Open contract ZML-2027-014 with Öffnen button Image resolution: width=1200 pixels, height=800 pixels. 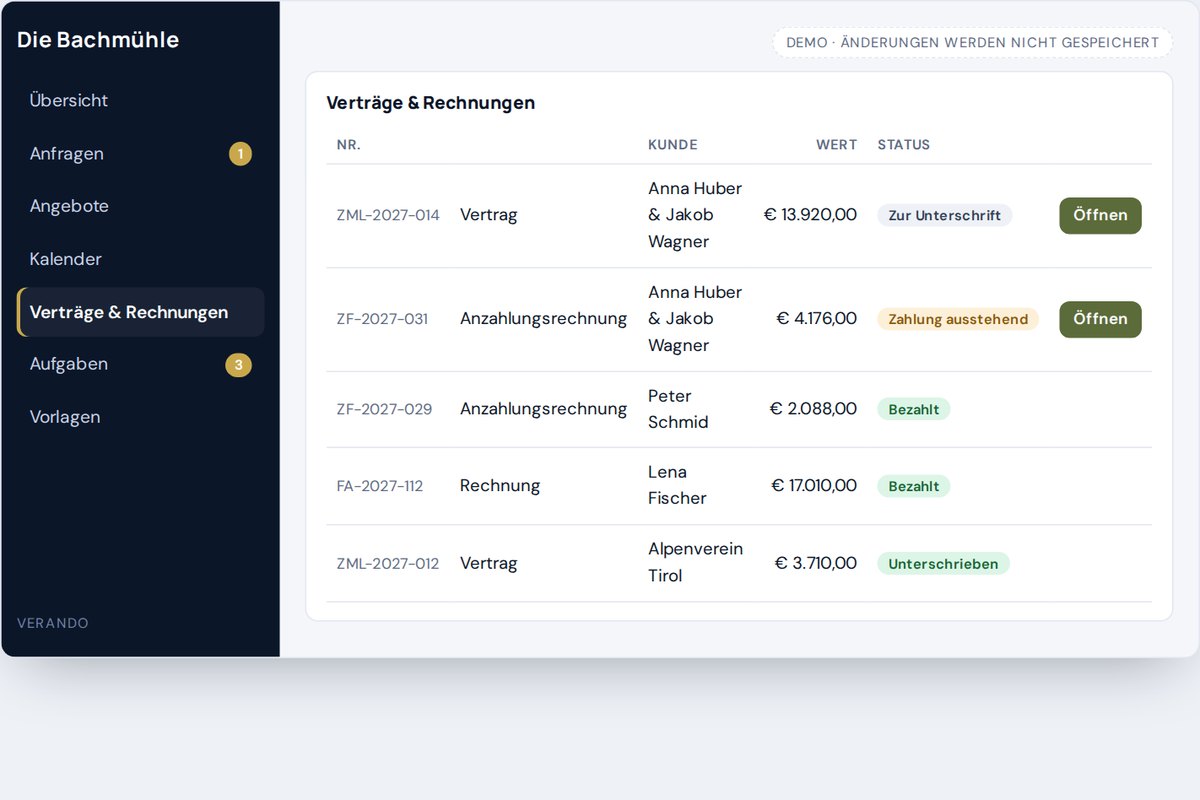(x=1100, y=215)
